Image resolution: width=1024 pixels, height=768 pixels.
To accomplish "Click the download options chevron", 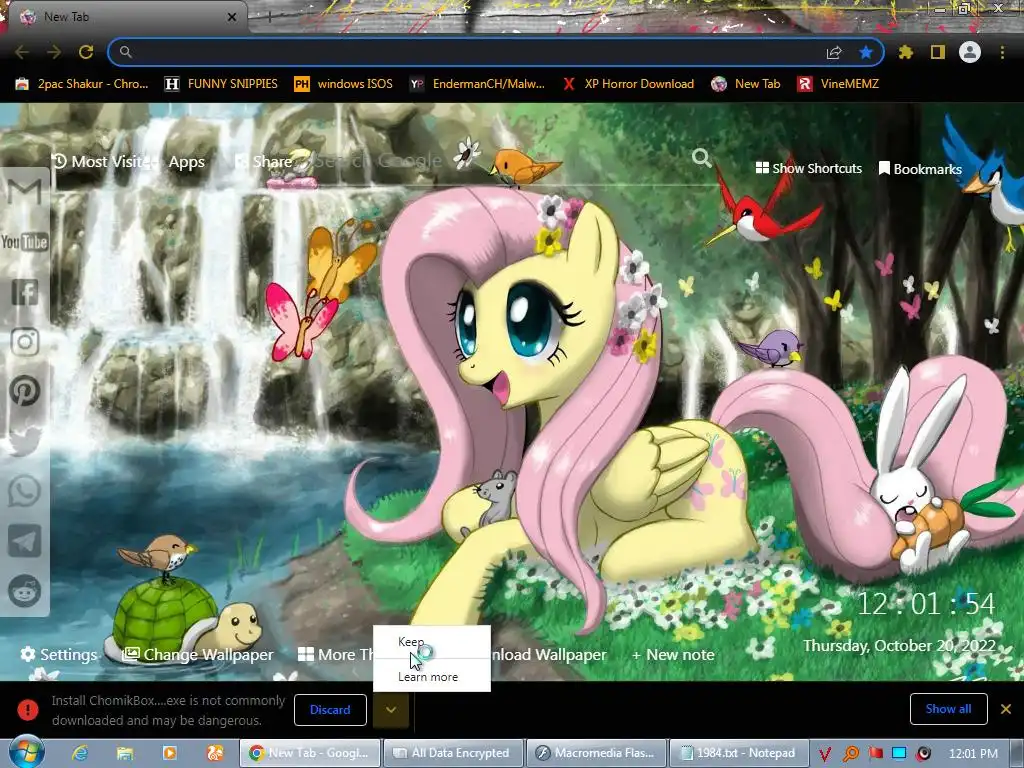I will click(391, 710).
